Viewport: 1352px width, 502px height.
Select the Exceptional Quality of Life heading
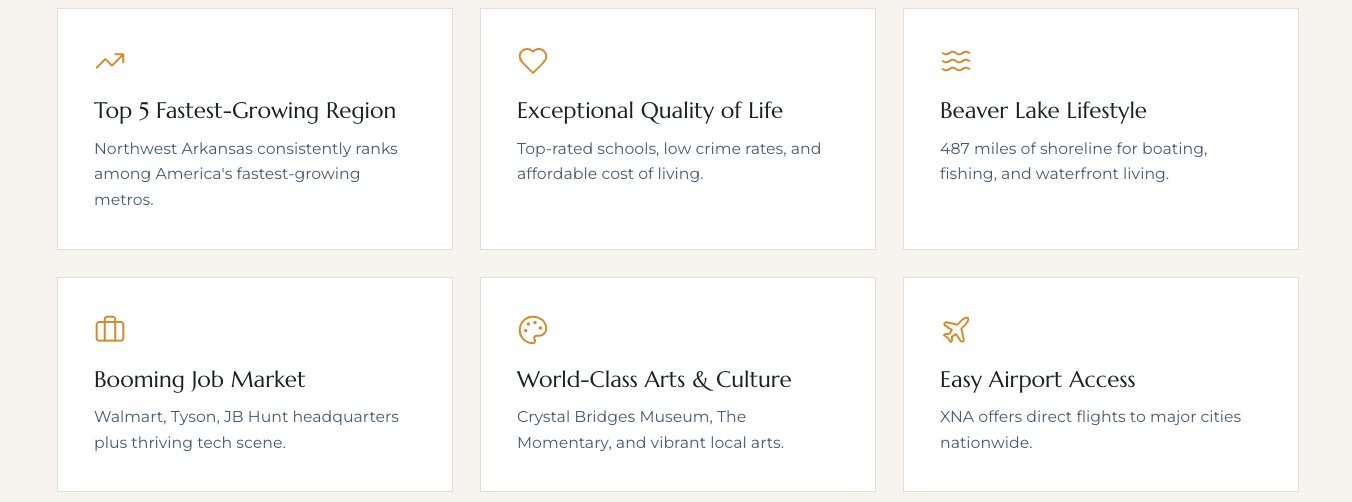[x=649, y=110]
